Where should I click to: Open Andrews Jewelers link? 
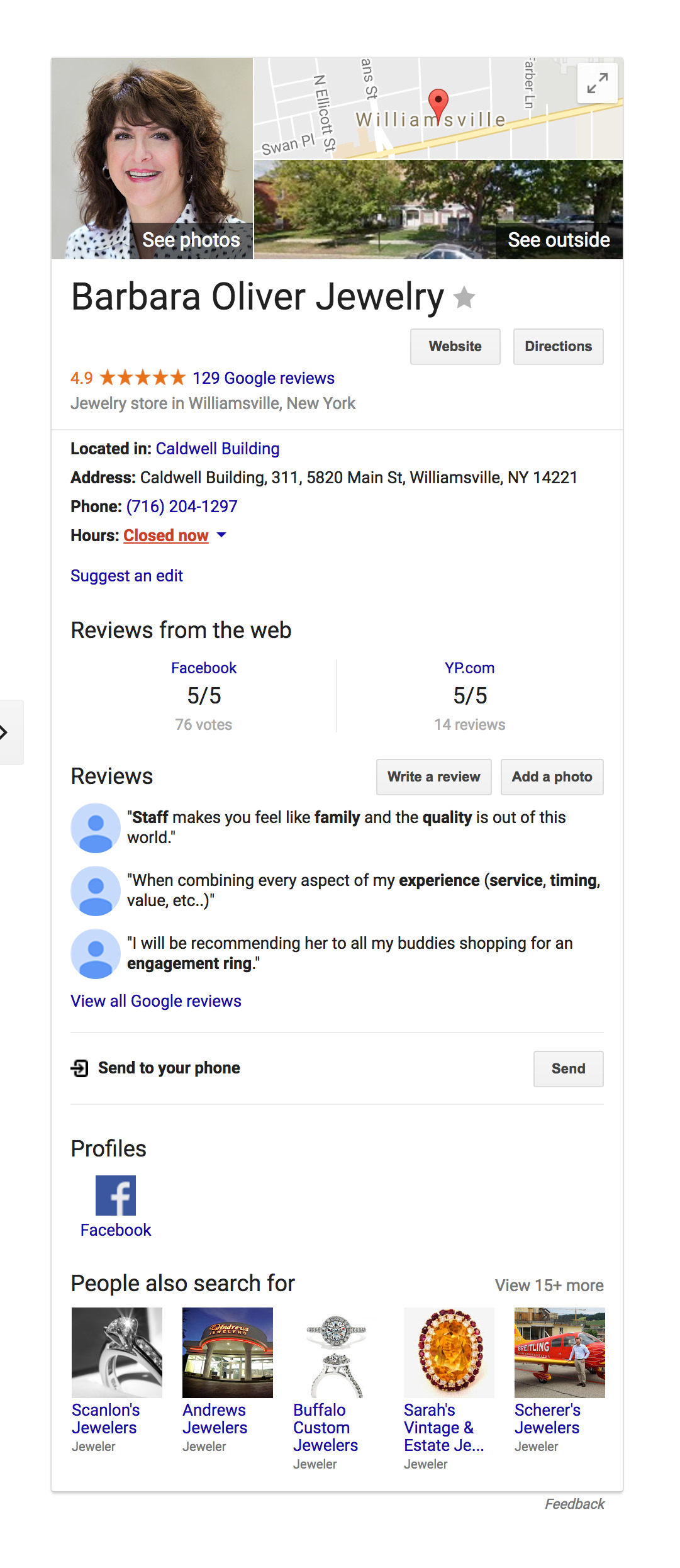click(x=215, y=1419)
